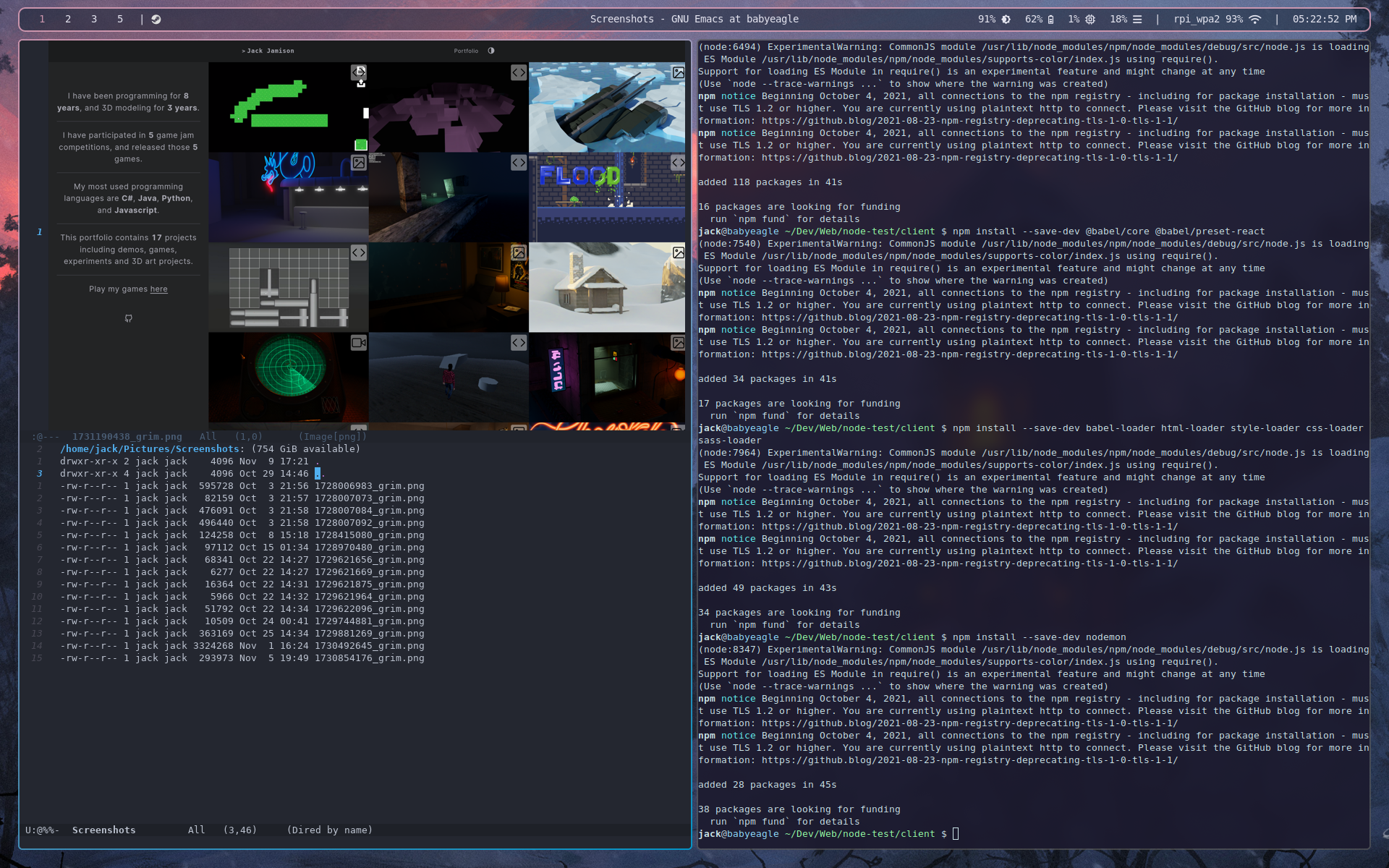Click the upload icon on the snake game thumbnail

[x=360, y=83]
